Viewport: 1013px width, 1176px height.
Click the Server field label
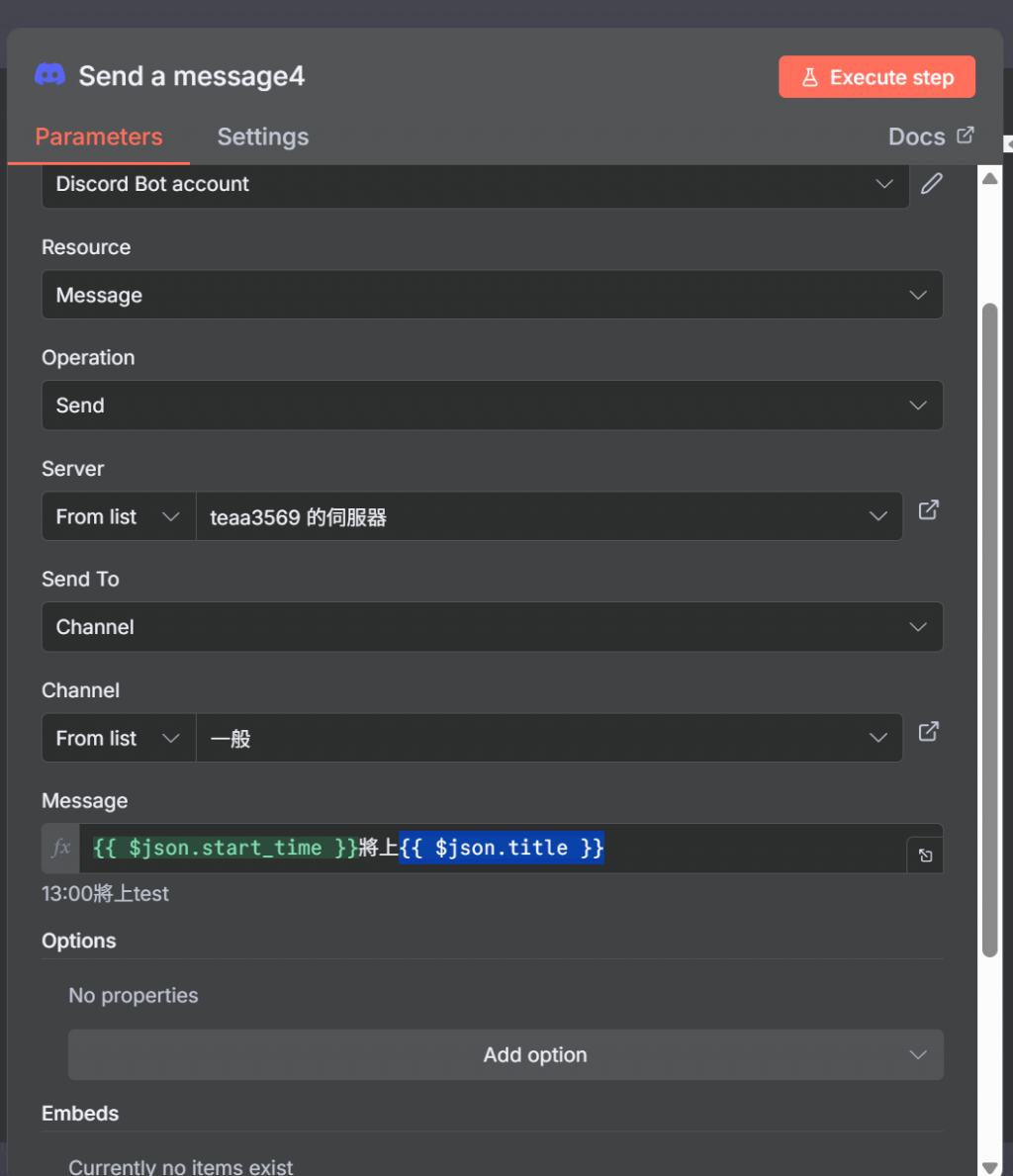(73, 468)
